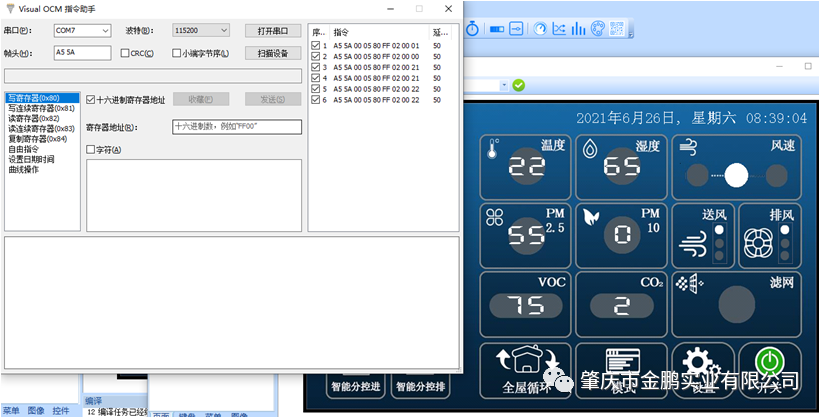This screenshot has height=417, width=827.
Task: Click the whole-house circulation house icon
Action: pyautogui.click(x=526, y=362)
